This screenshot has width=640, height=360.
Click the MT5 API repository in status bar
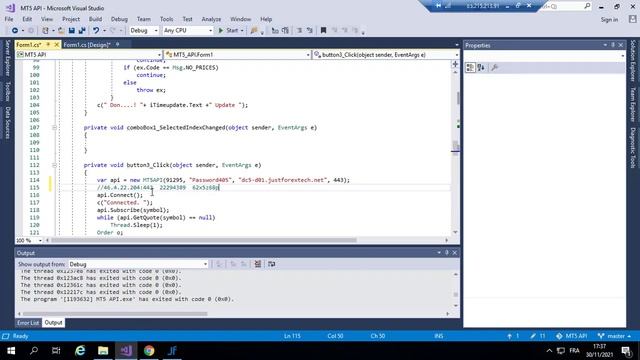571,336
